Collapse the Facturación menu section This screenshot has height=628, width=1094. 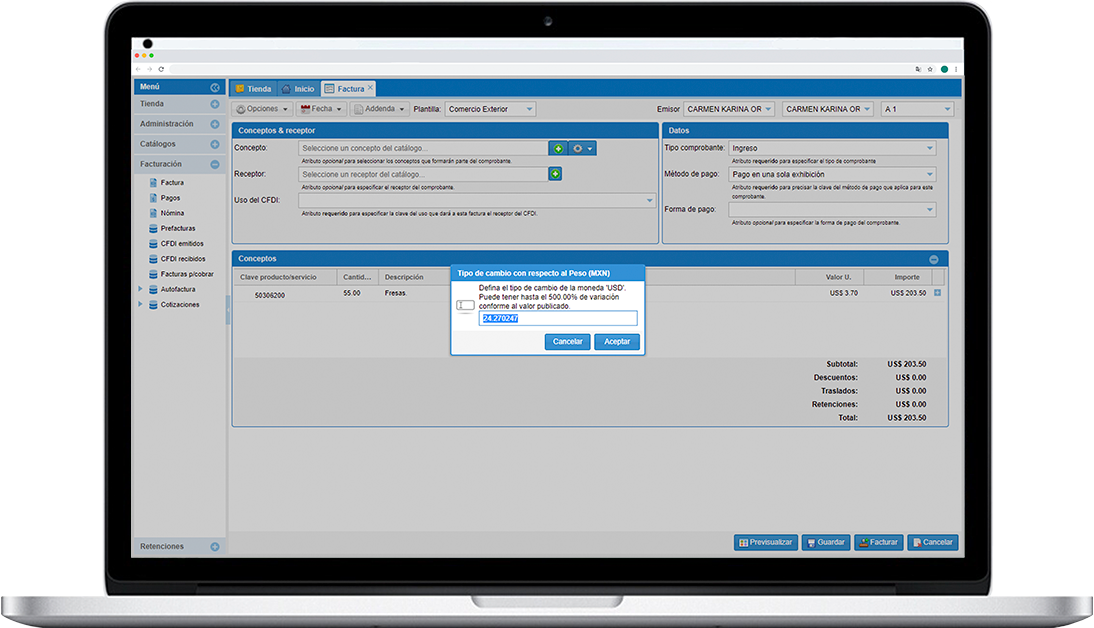[x=214, y=164]
